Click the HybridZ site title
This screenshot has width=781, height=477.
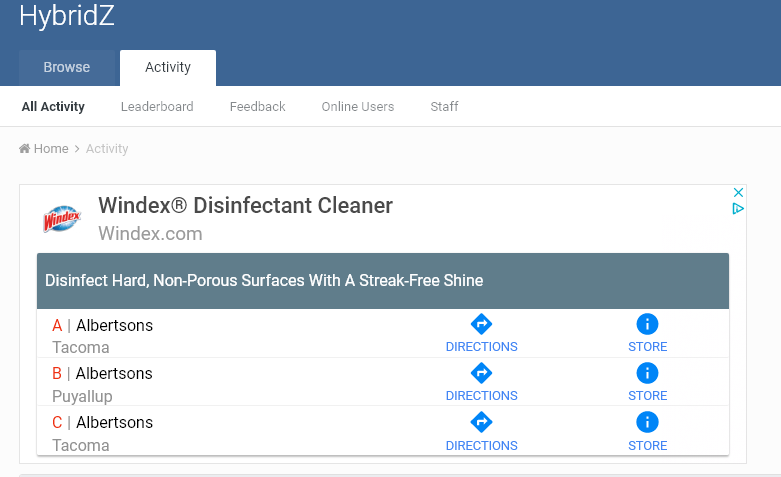67,15
